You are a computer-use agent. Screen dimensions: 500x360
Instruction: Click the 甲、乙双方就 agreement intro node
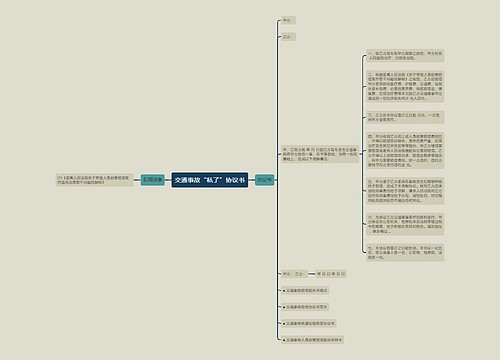click(x=320, y=154)
